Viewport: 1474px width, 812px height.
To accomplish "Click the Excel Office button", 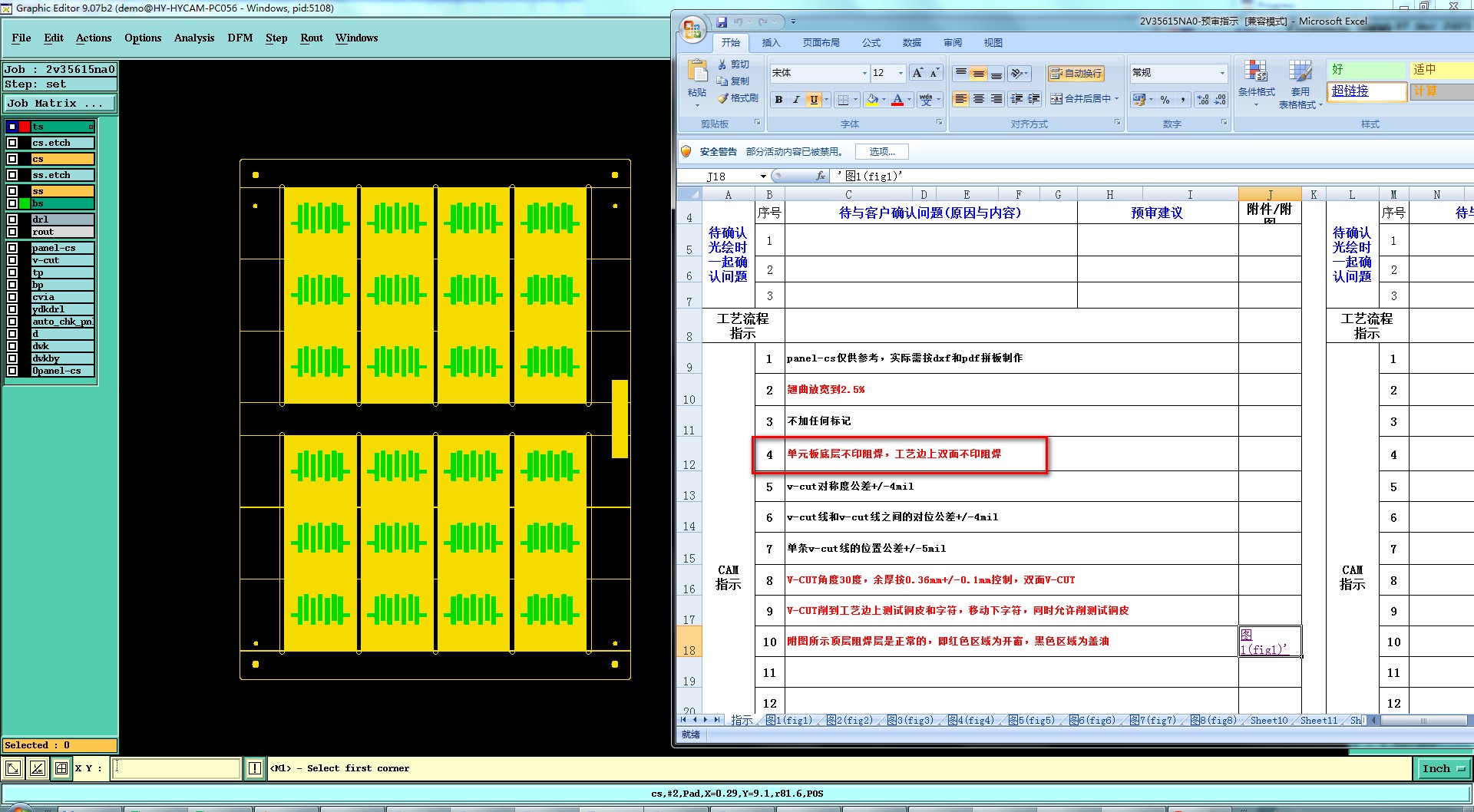I will (692, 30).
